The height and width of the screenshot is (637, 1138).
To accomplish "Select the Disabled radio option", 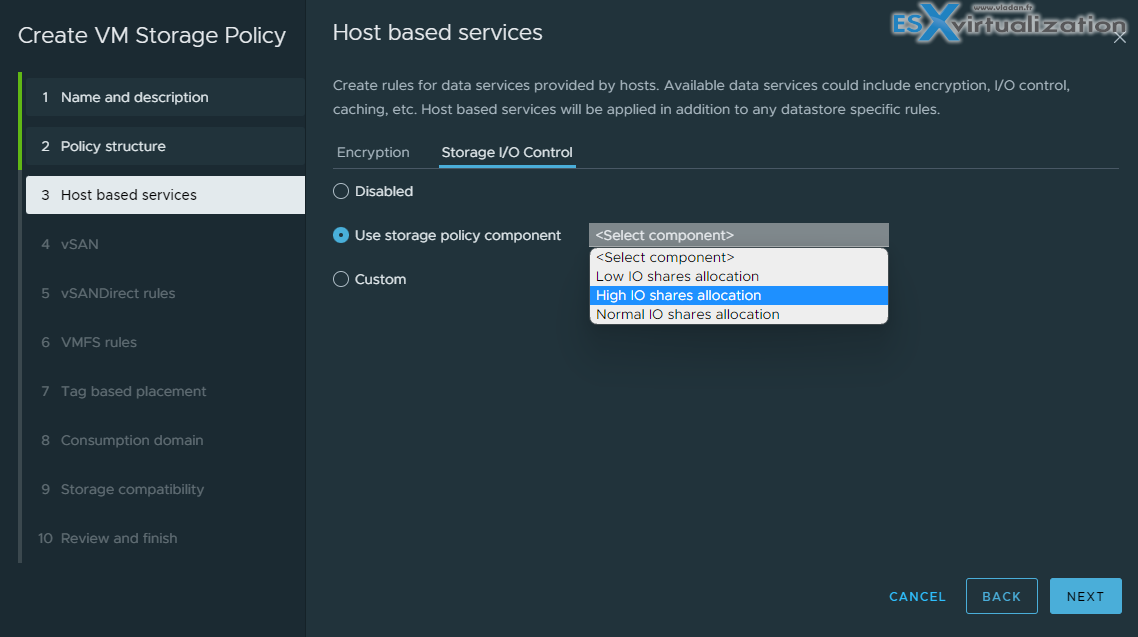I will 340,192.
